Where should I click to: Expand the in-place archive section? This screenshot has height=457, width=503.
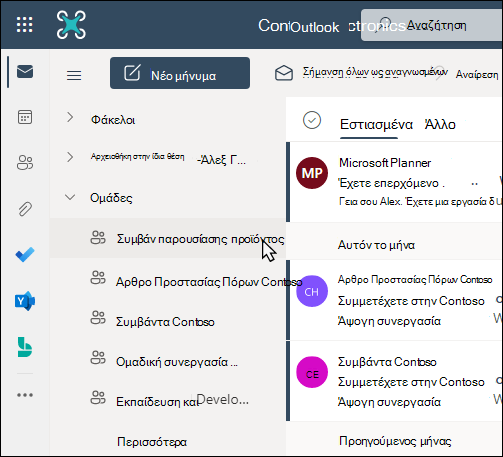pyautogui.click(x=70, y=157)
